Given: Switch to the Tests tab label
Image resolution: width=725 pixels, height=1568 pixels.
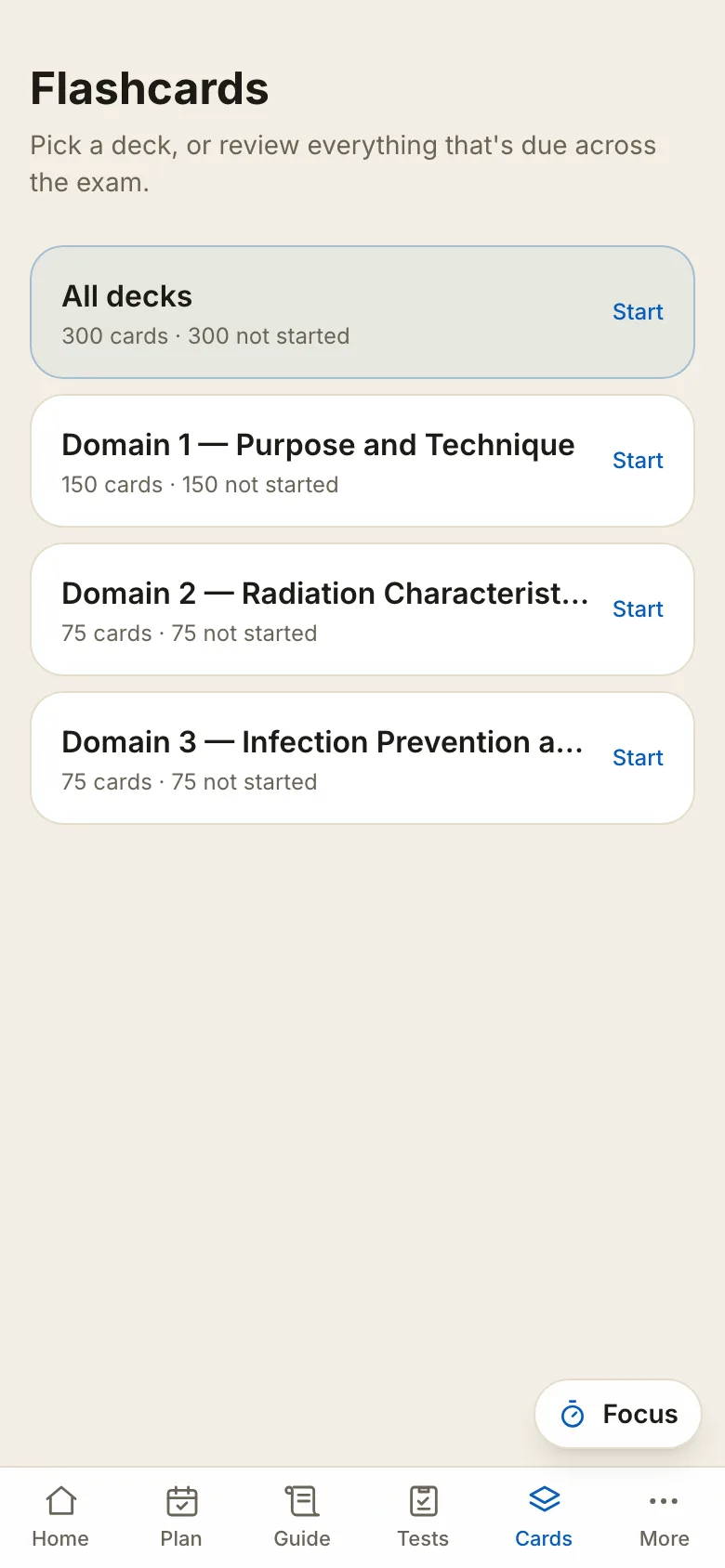Looking at the screenshot, I should point(423,1538).
